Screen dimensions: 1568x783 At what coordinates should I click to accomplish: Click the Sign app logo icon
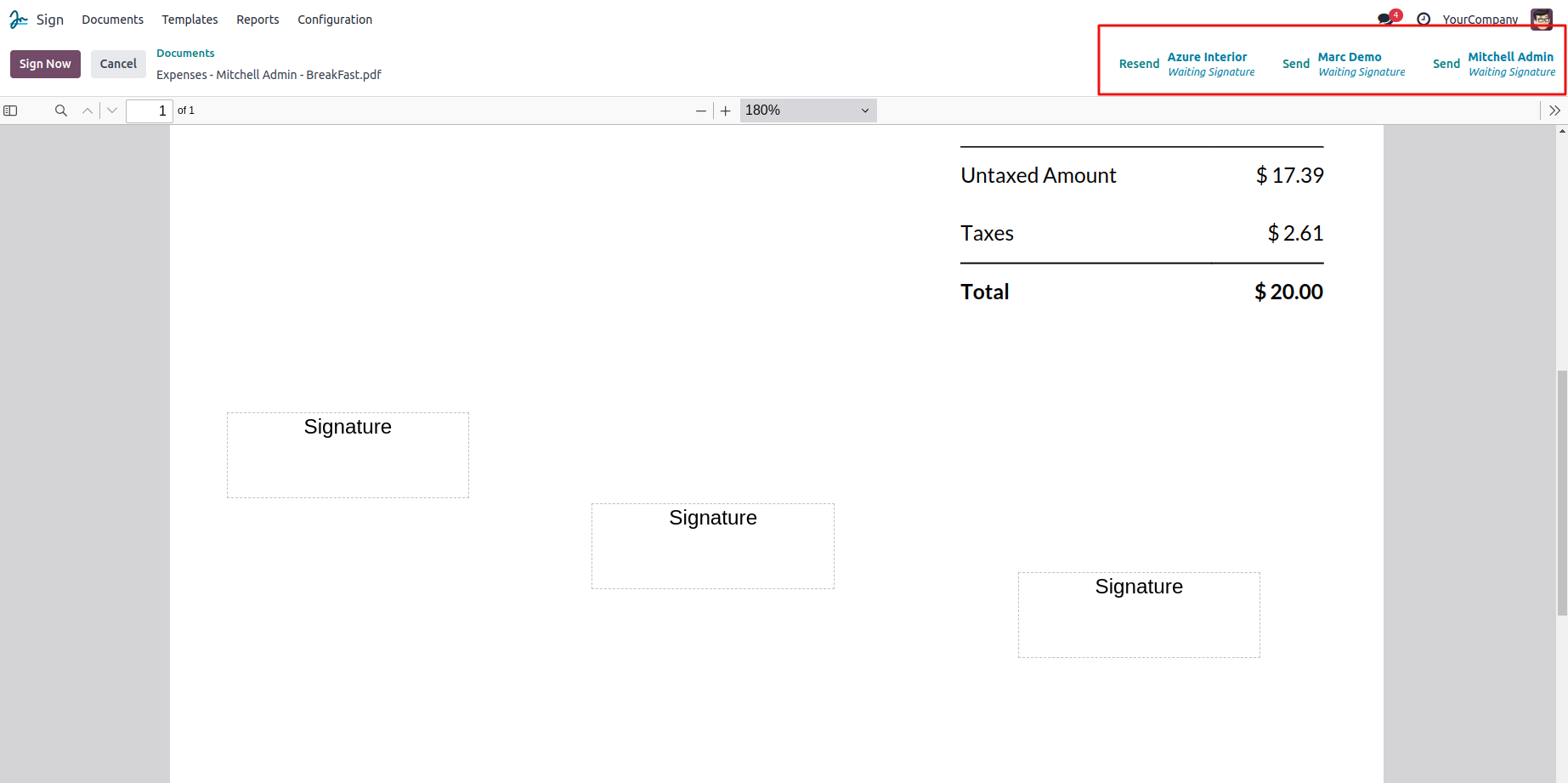pos(19,20)
